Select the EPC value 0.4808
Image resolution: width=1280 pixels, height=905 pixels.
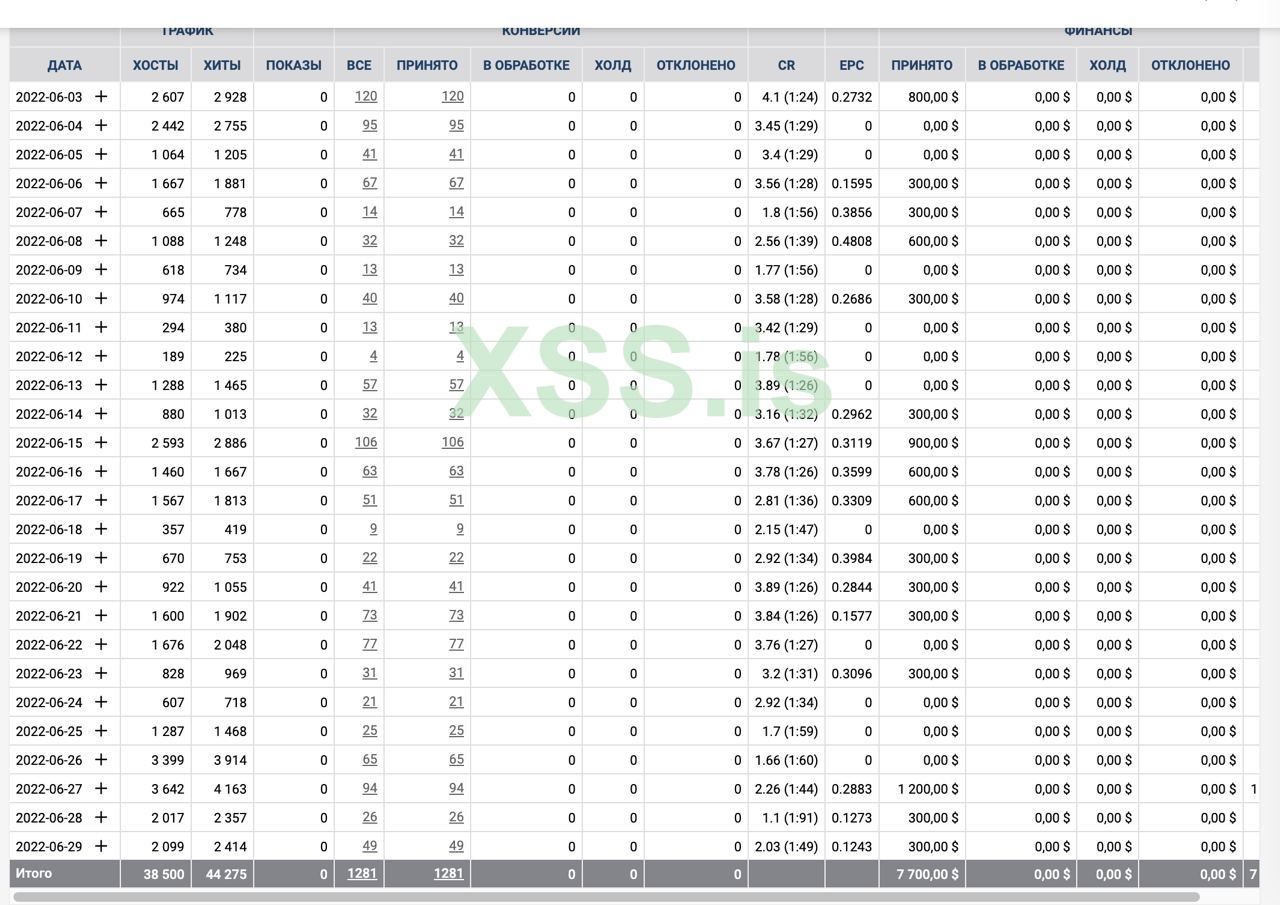(x=852, y=241)
